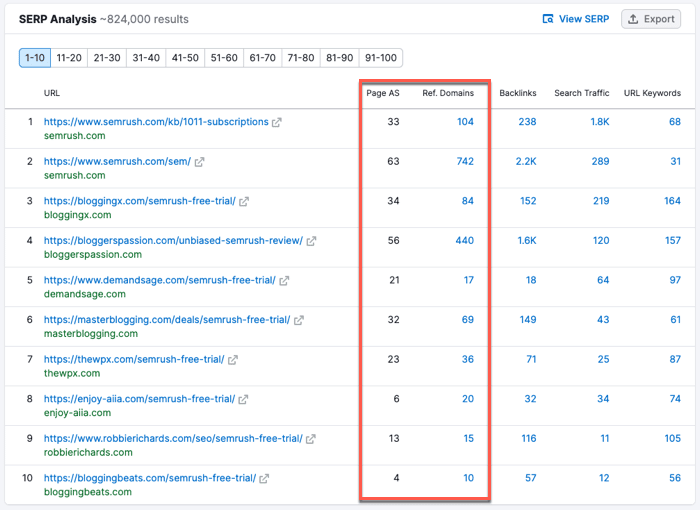Open external link icon for thewpx.com URL
This screenshot has width=700, height=510.
(x=233, y=360)
